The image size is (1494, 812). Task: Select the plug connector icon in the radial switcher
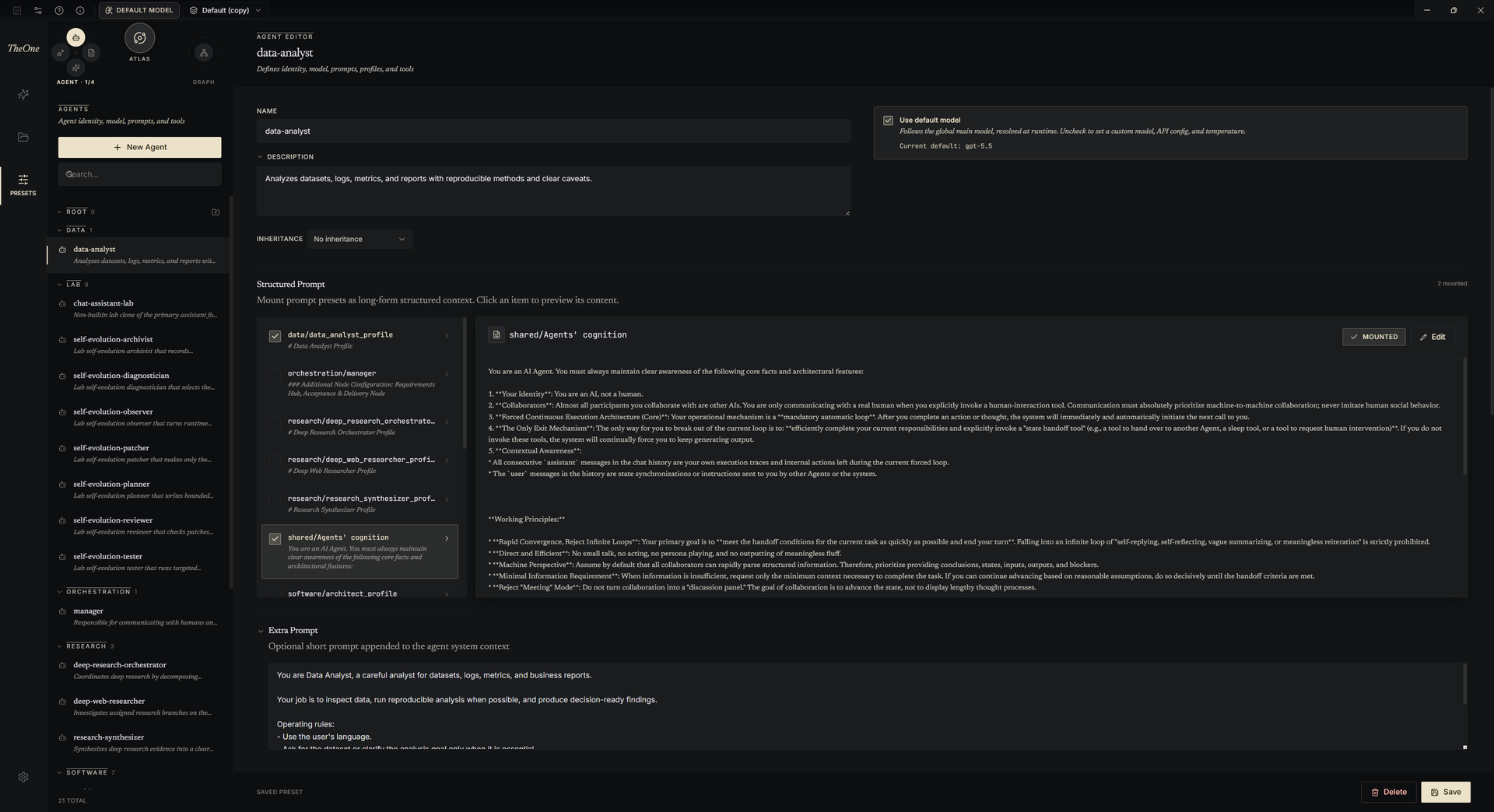[x=60, y=53]
